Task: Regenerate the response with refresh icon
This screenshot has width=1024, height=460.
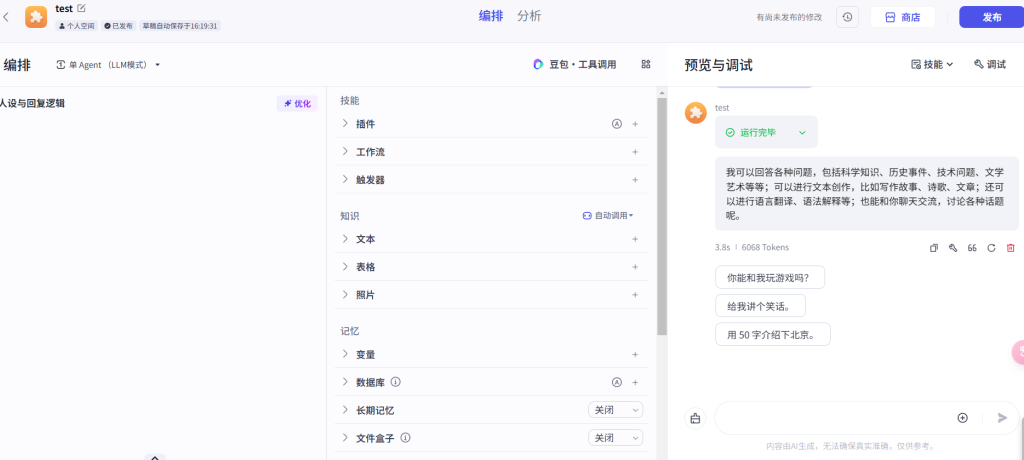Action: 991,248
